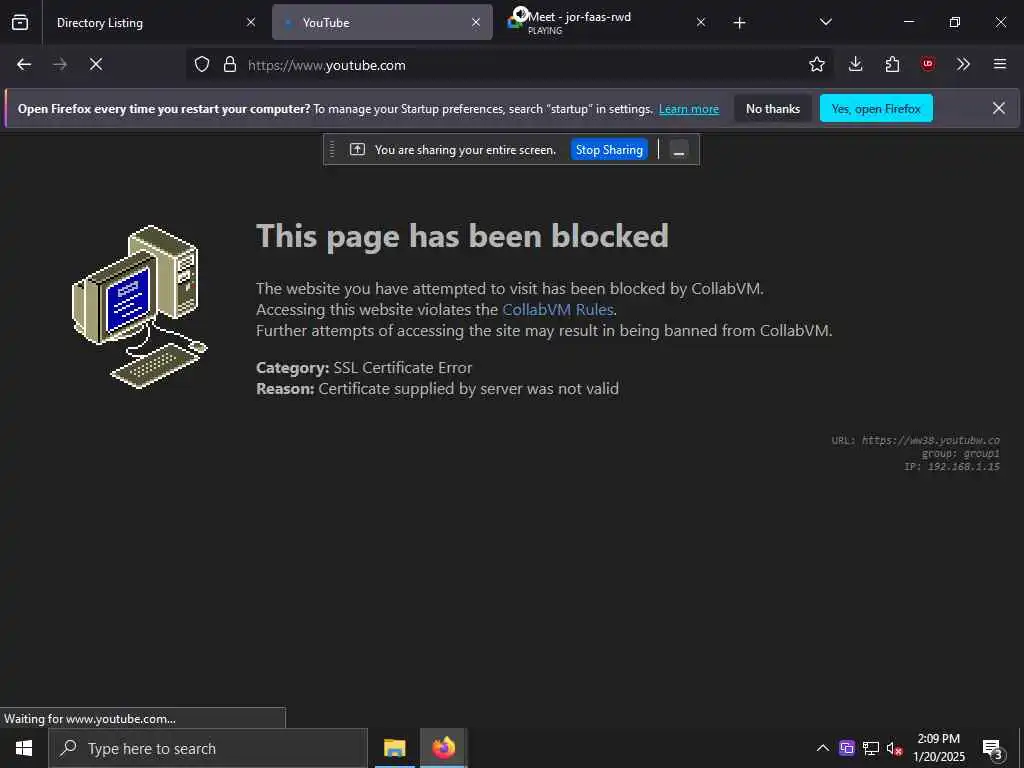Grab the sharing indicator drag handle
Image resolution: width=1024 pixels, height=768 pixels.
(x=332, y=150)
